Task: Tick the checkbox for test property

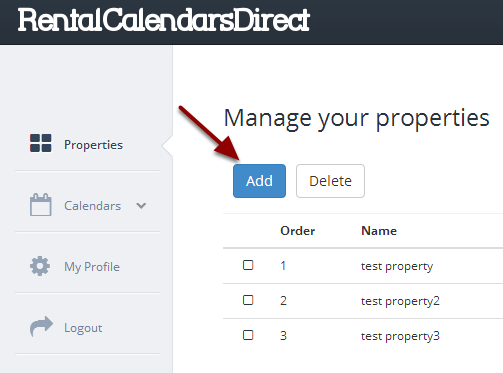Action: tap(248, 265)
